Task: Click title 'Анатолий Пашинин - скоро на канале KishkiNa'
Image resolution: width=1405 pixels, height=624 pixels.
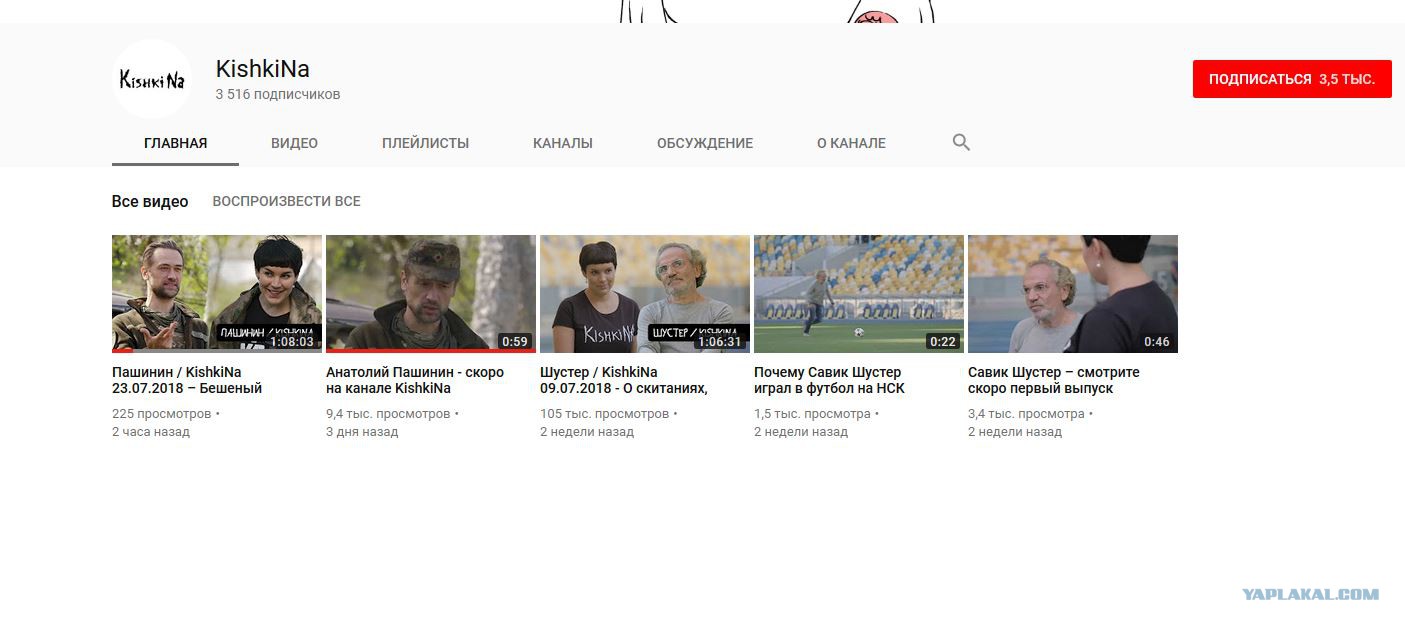Action: point(415,380)
